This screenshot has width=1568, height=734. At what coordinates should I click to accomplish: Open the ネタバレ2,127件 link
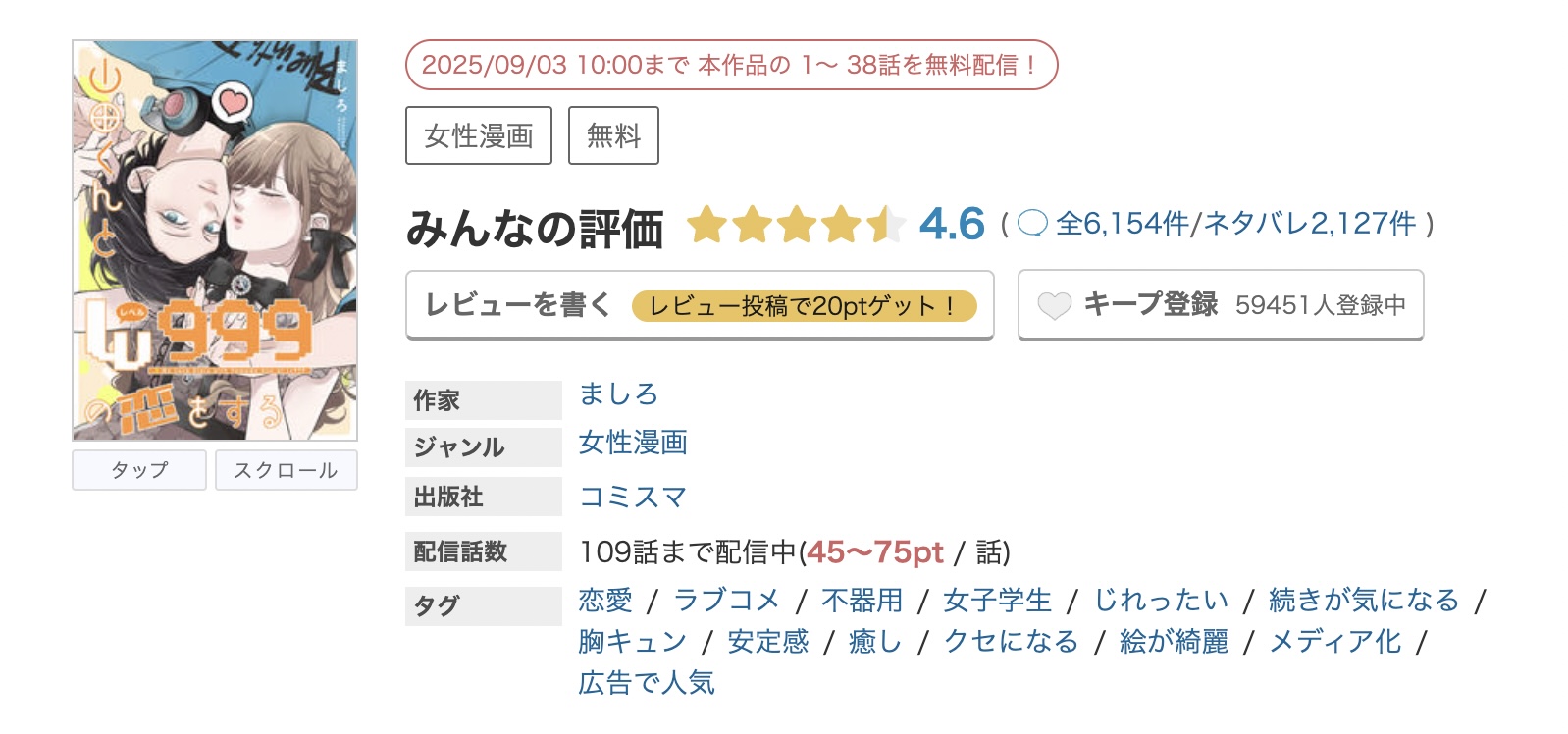pyautogui.click(x=1308, y=225)
